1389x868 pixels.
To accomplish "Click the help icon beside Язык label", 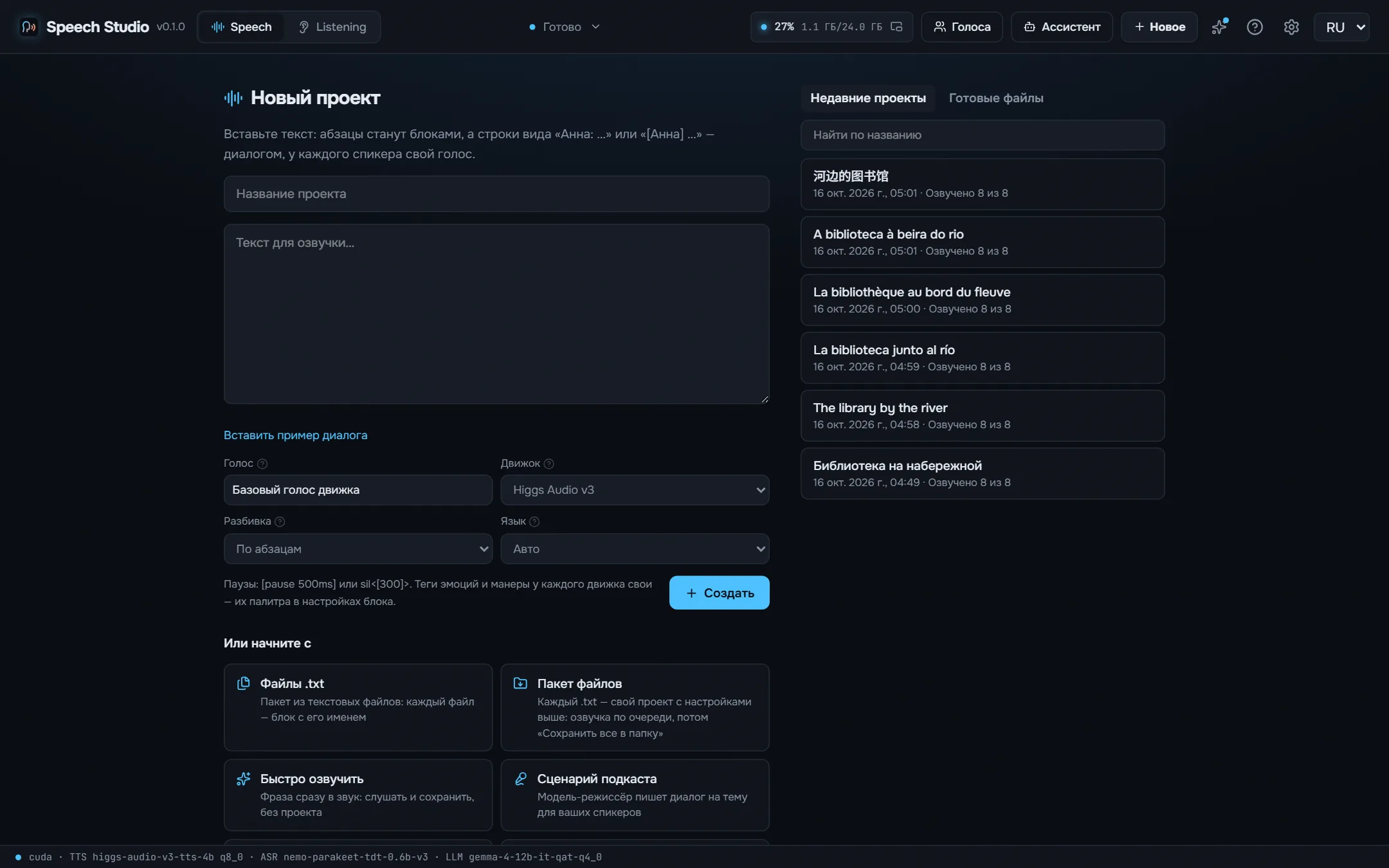I will coord(534,521).
